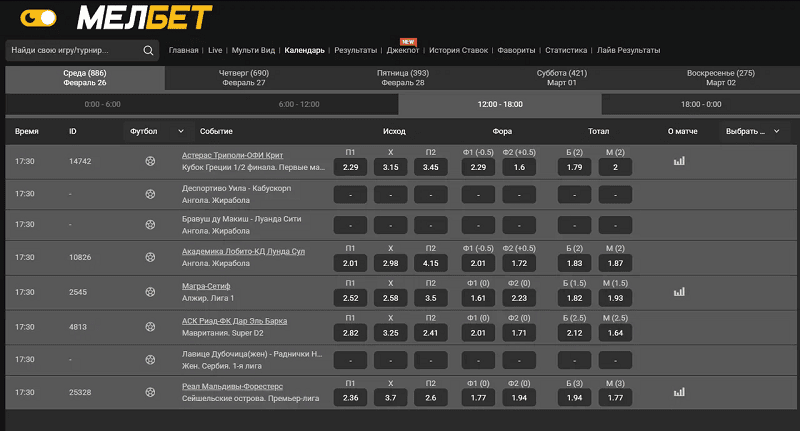
Task: Open the Результаты menu item
Action: (x=355, y=50)
